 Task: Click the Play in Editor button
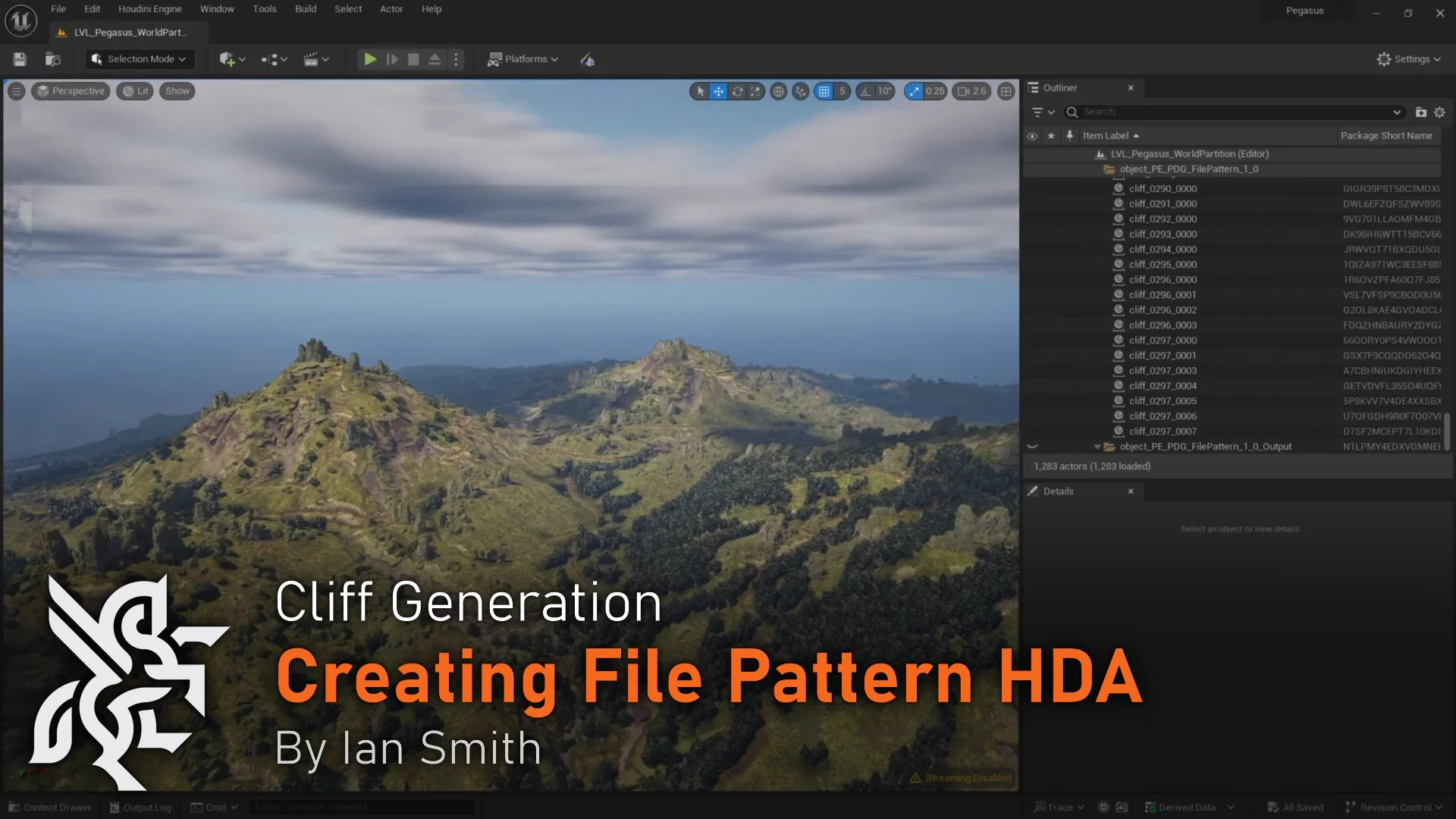pyautogui.click(x=370, y=58)
